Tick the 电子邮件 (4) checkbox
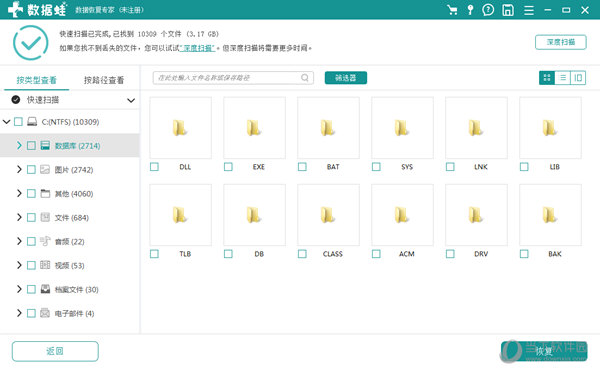The height and width of the screenshot is (375, 600). point(31,313)
